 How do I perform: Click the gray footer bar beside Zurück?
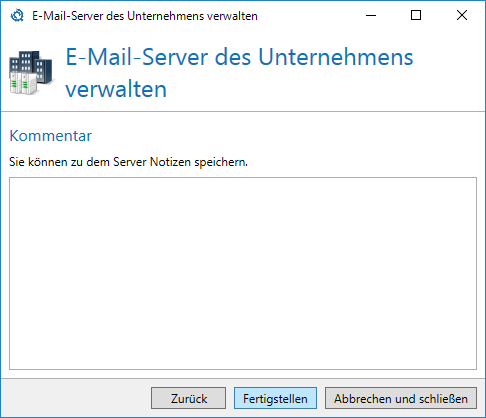coord(77,398)
